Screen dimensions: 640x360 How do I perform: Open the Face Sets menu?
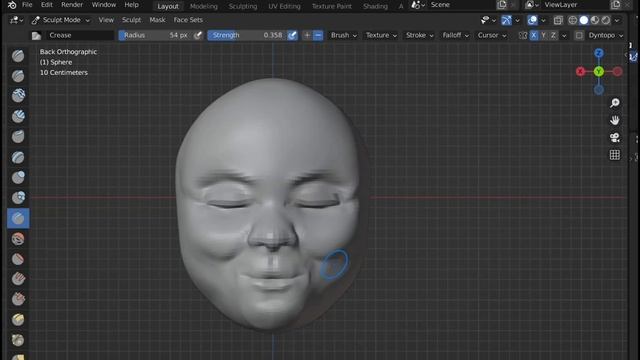[188, 20]
